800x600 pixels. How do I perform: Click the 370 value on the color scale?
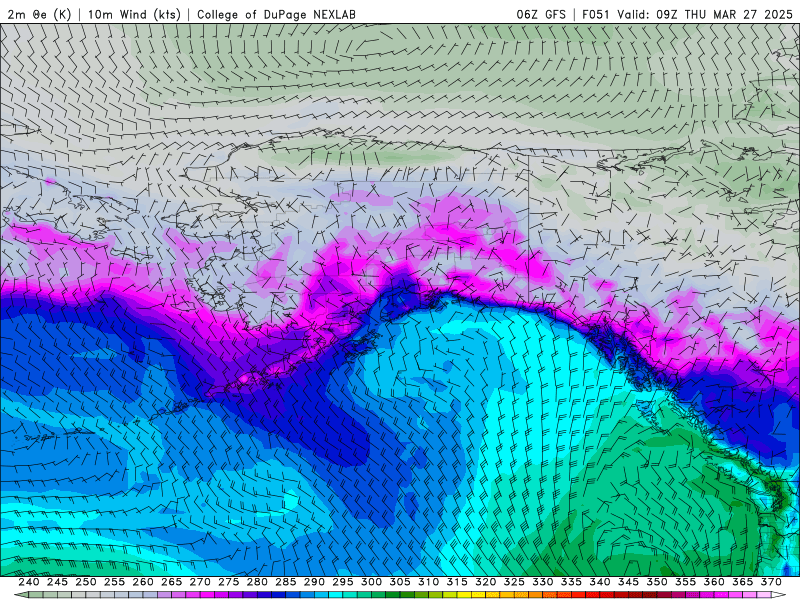771,582
